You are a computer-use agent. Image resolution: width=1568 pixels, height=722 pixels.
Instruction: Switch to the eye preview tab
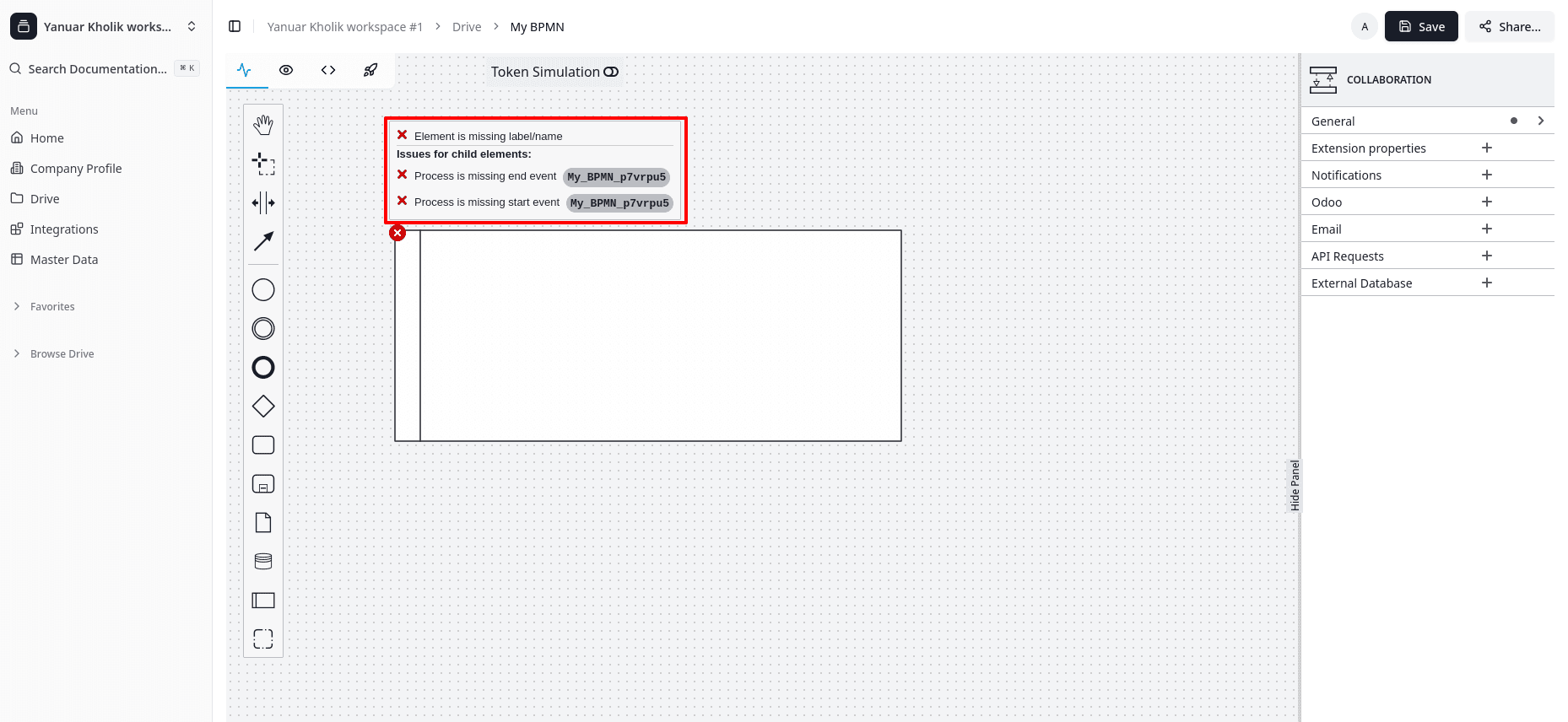point(286,71)
